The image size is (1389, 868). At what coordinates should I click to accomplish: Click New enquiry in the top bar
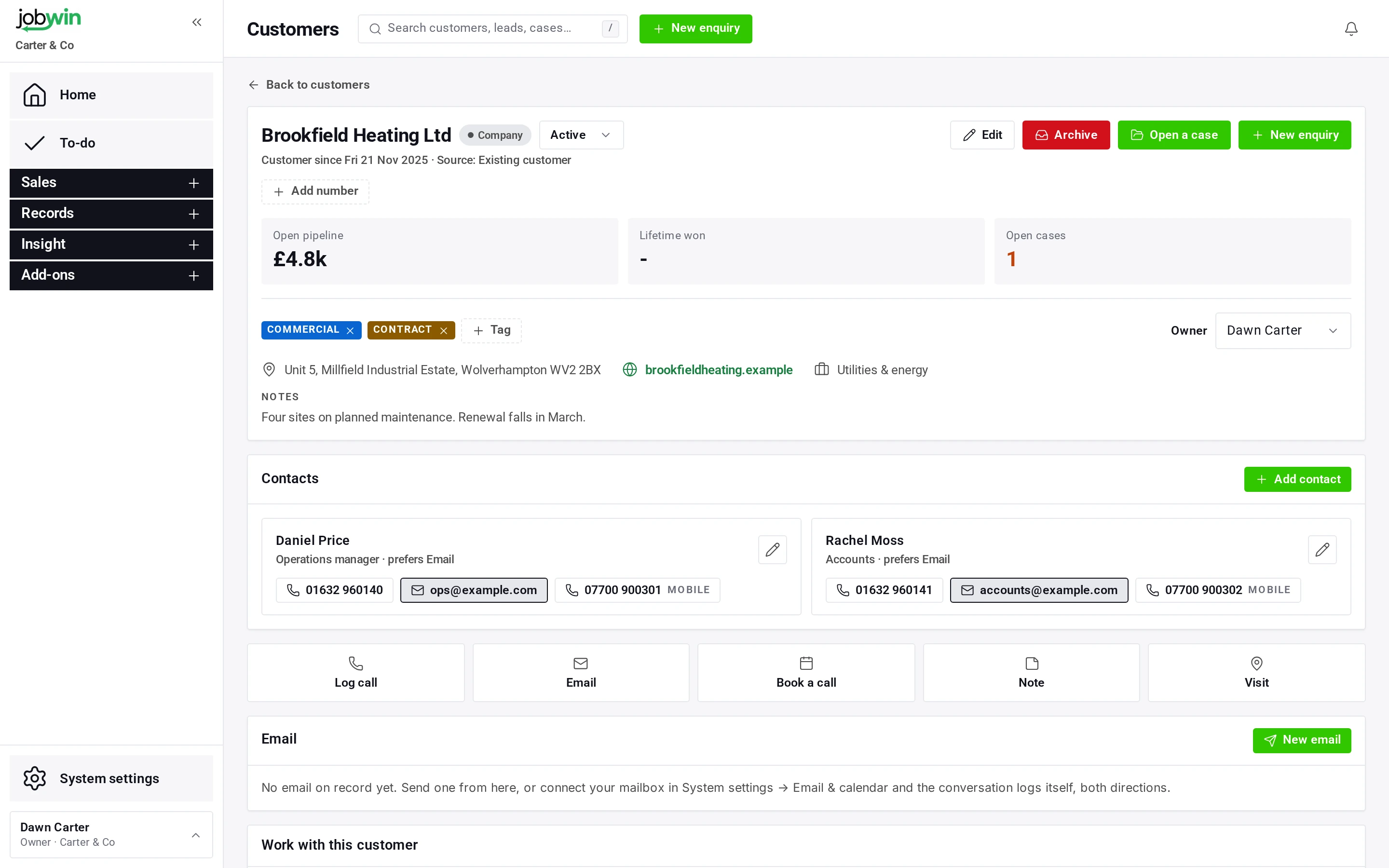pos(695,29)
